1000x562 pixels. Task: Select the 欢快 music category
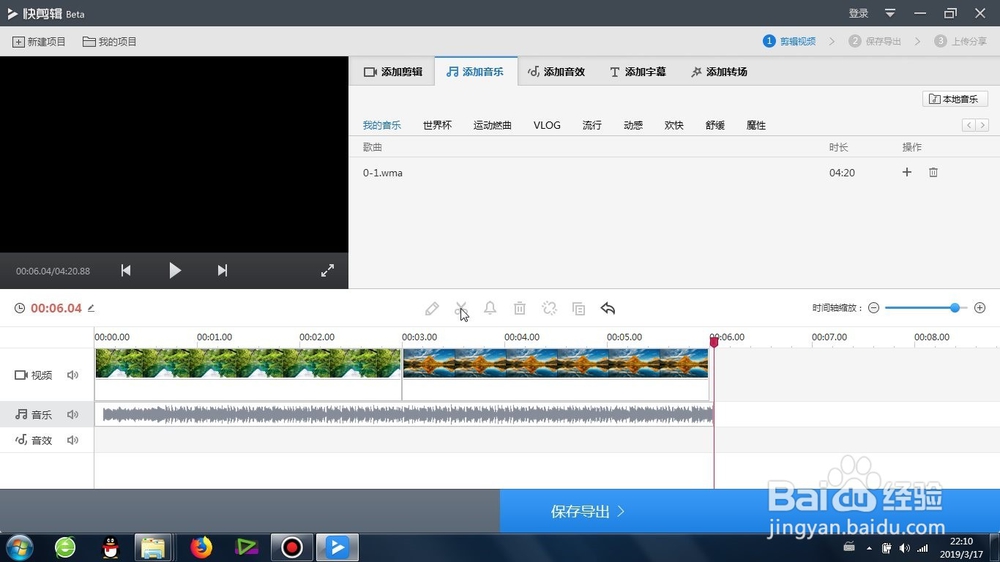coord(673,125)
